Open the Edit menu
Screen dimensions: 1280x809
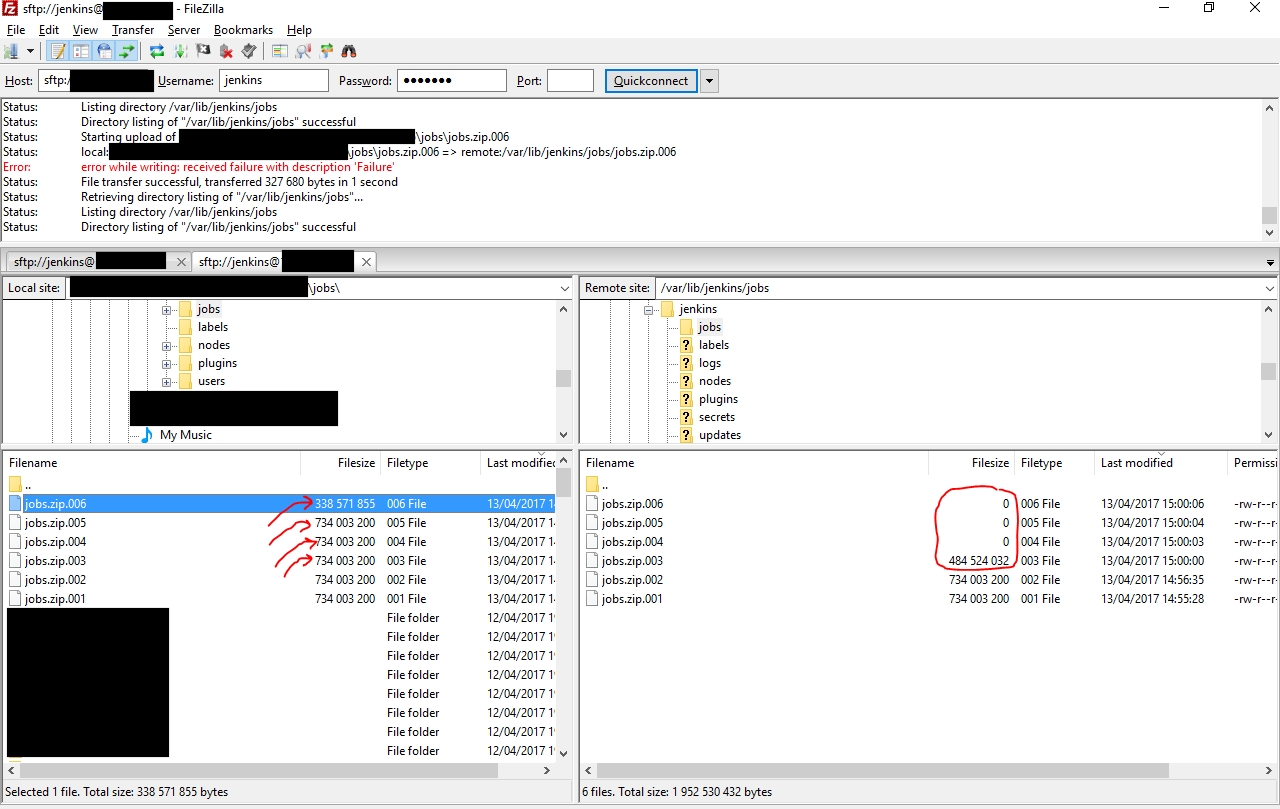48,30
